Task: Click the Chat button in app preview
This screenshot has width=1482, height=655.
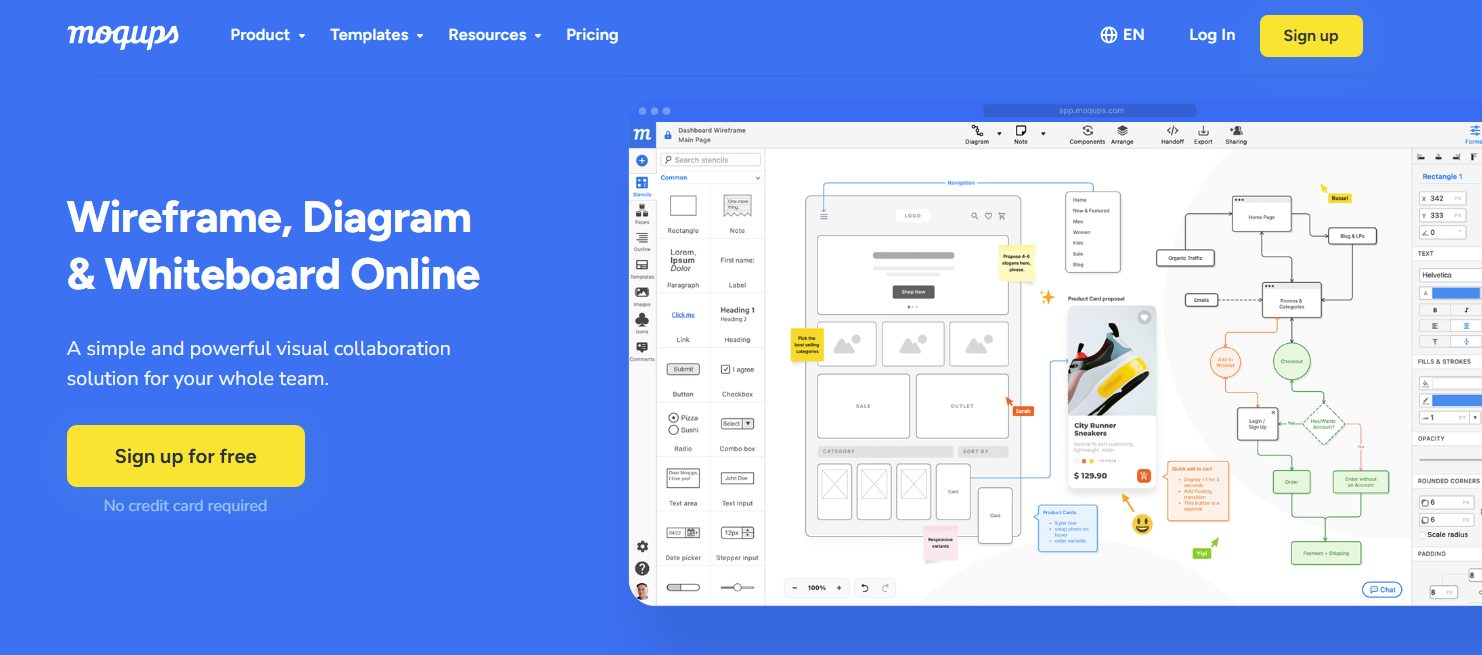Action: tap(1382, 590)
